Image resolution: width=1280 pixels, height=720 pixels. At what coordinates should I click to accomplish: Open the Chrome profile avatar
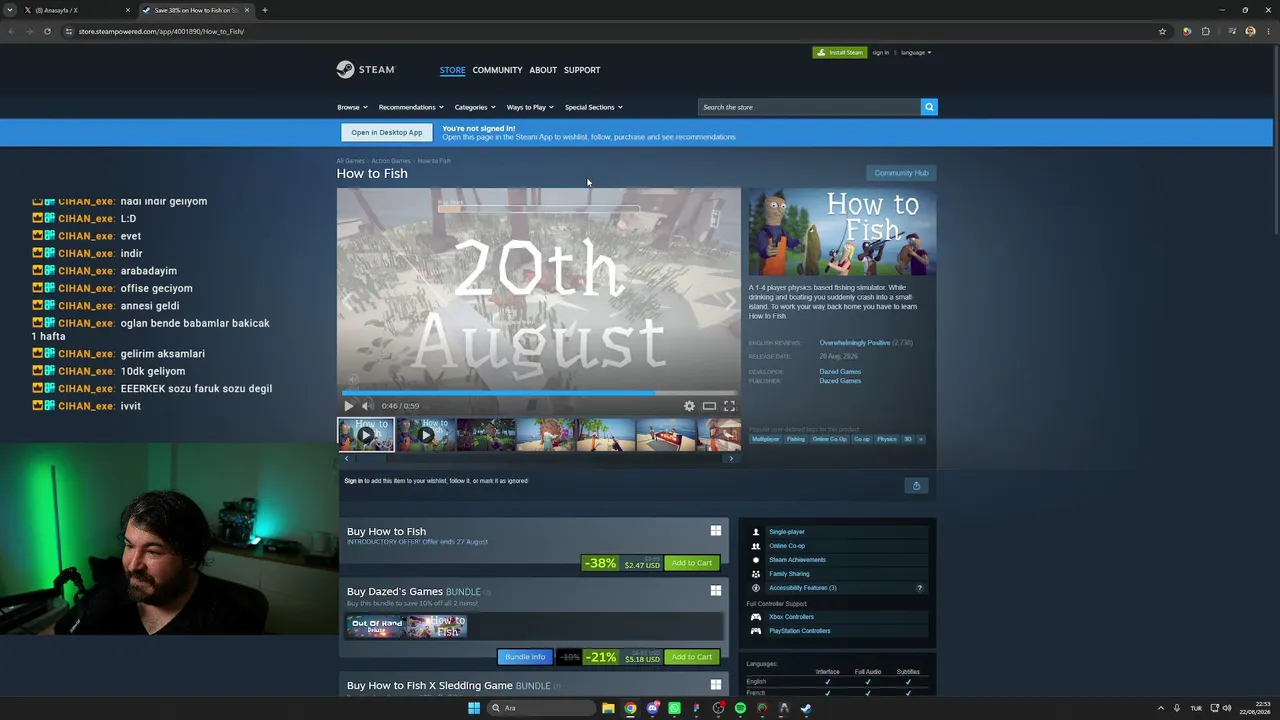(1250, 31)
